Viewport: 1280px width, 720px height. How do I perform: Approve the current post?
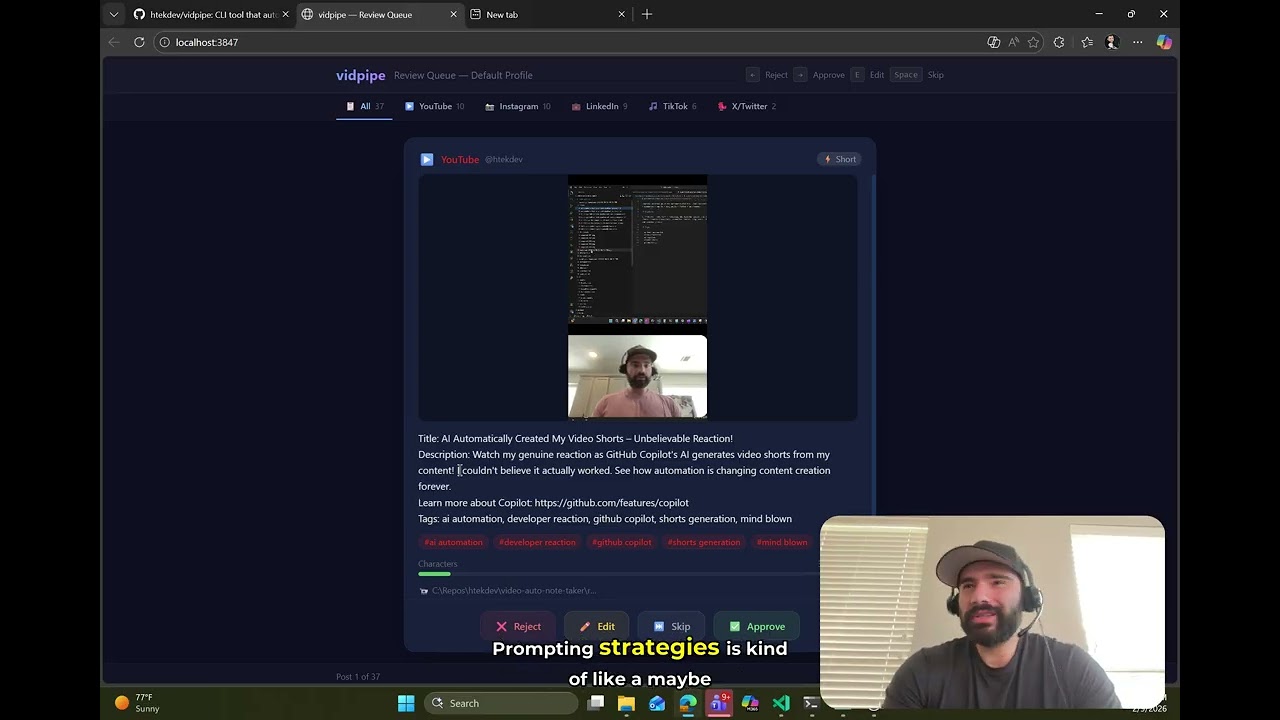(757, 626)
